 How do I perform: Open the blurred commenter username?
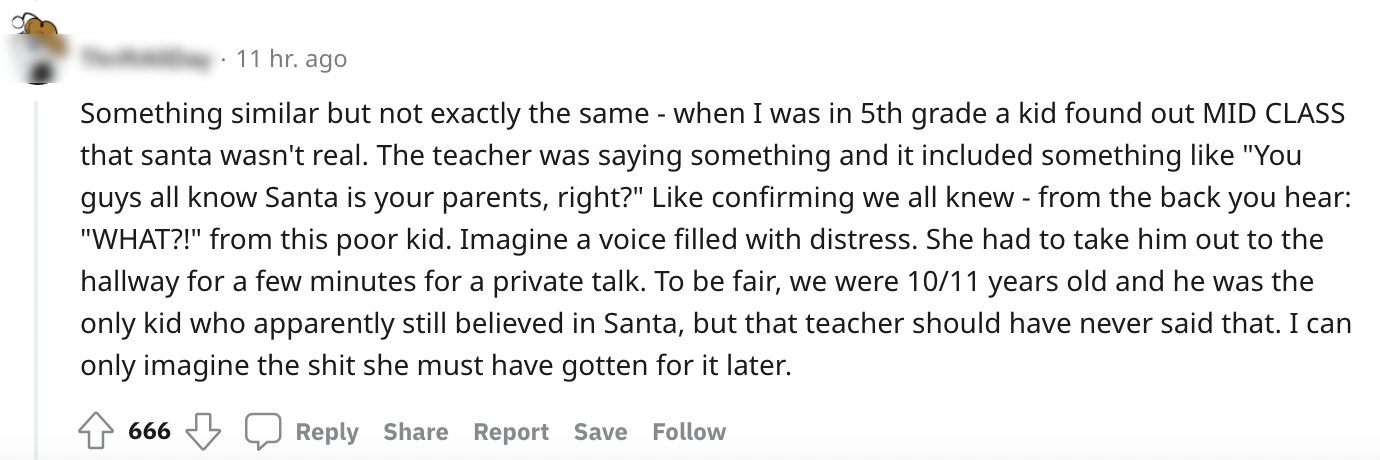147,60
